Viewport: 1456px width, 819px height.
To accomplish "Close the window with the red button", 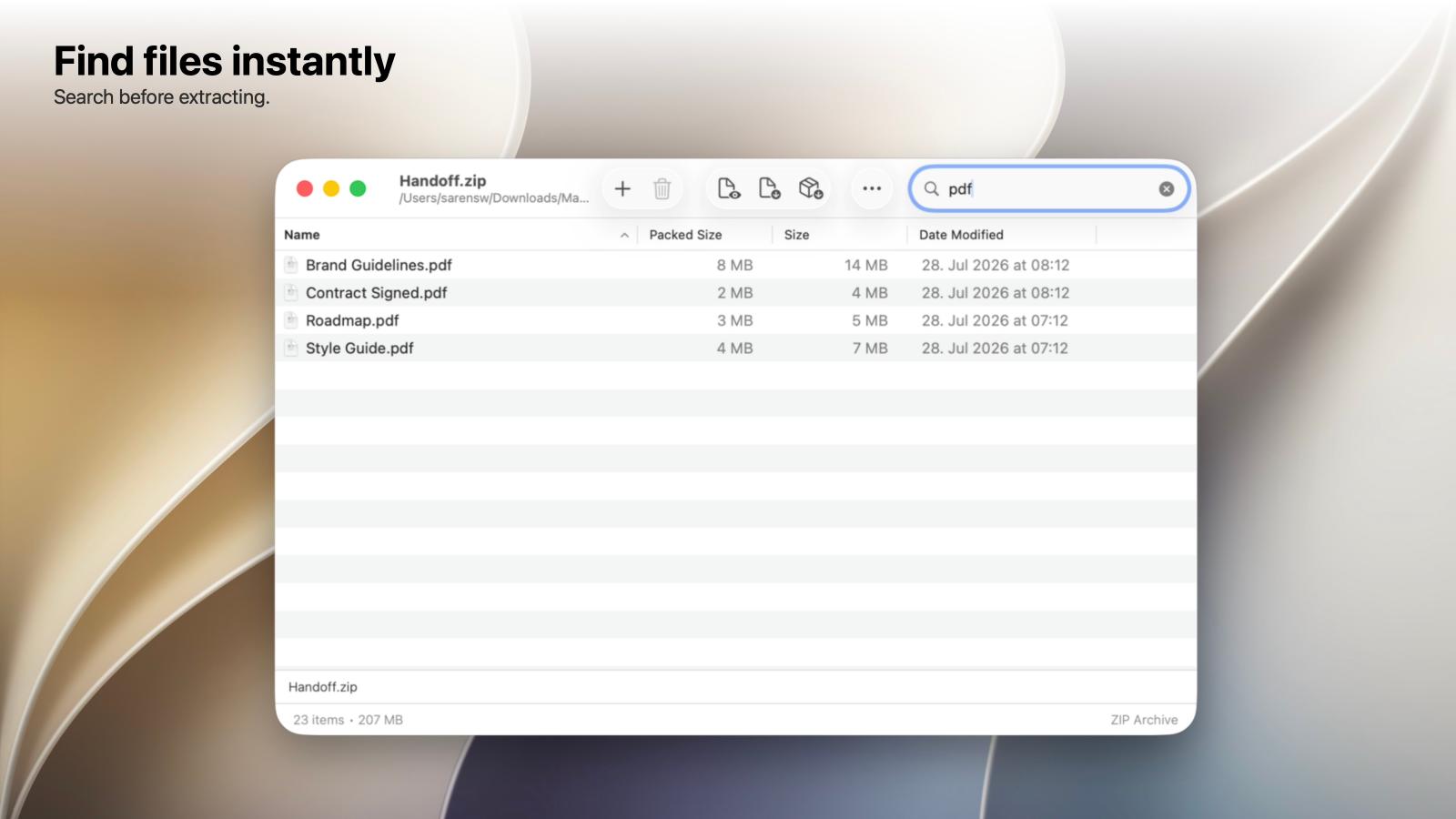I will (305, 188).
